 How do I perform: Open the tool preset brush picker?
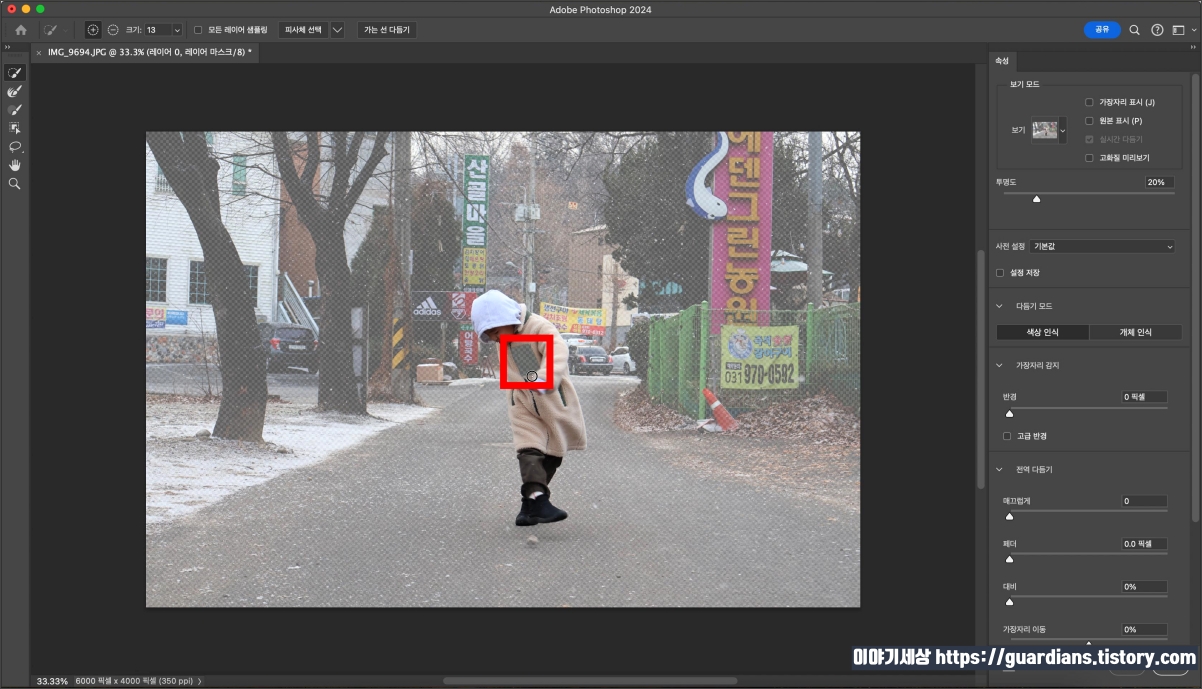55,30
